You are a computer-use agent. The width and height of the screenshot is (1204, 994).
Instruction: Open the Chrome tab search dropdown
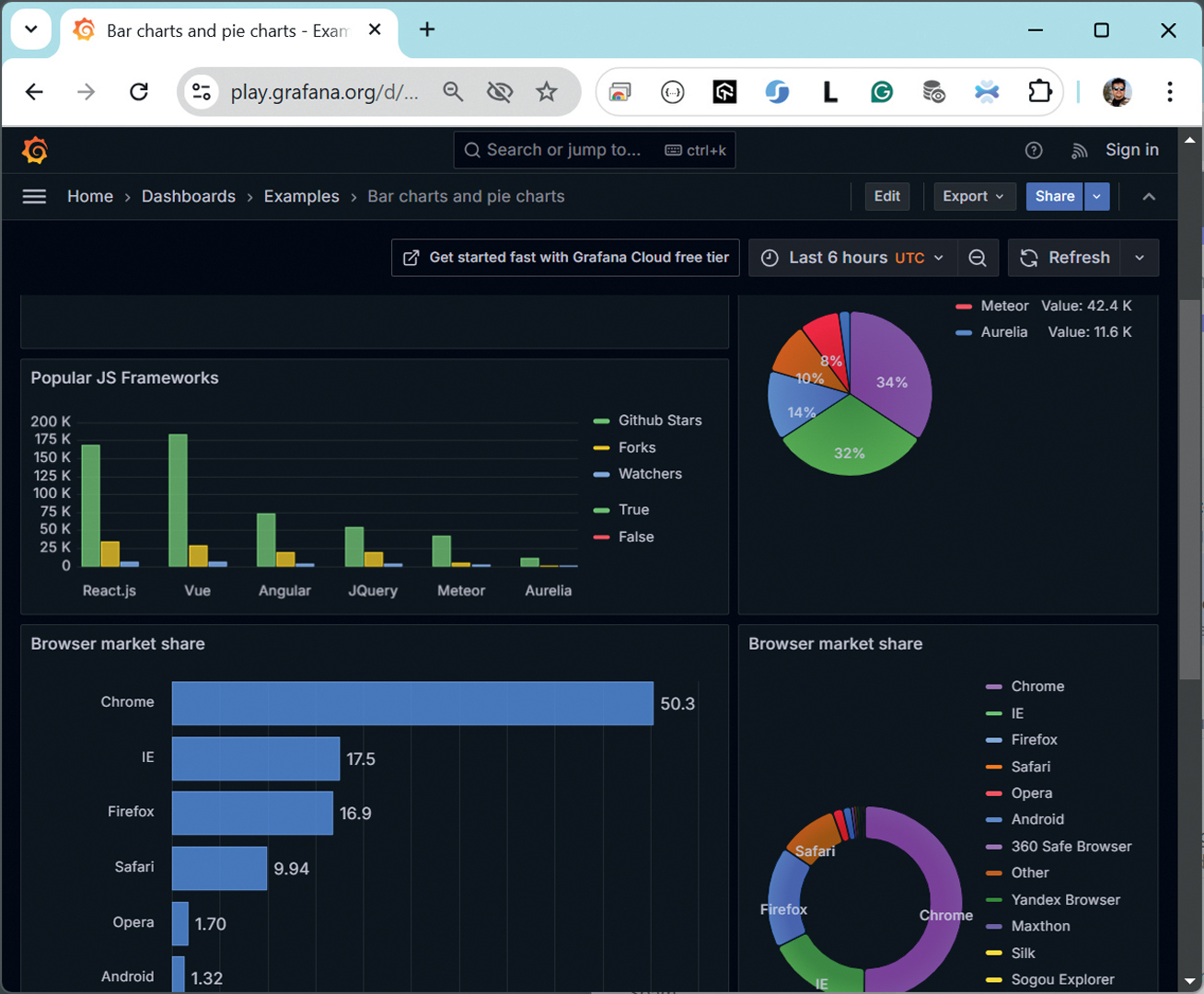click(30, 29)
